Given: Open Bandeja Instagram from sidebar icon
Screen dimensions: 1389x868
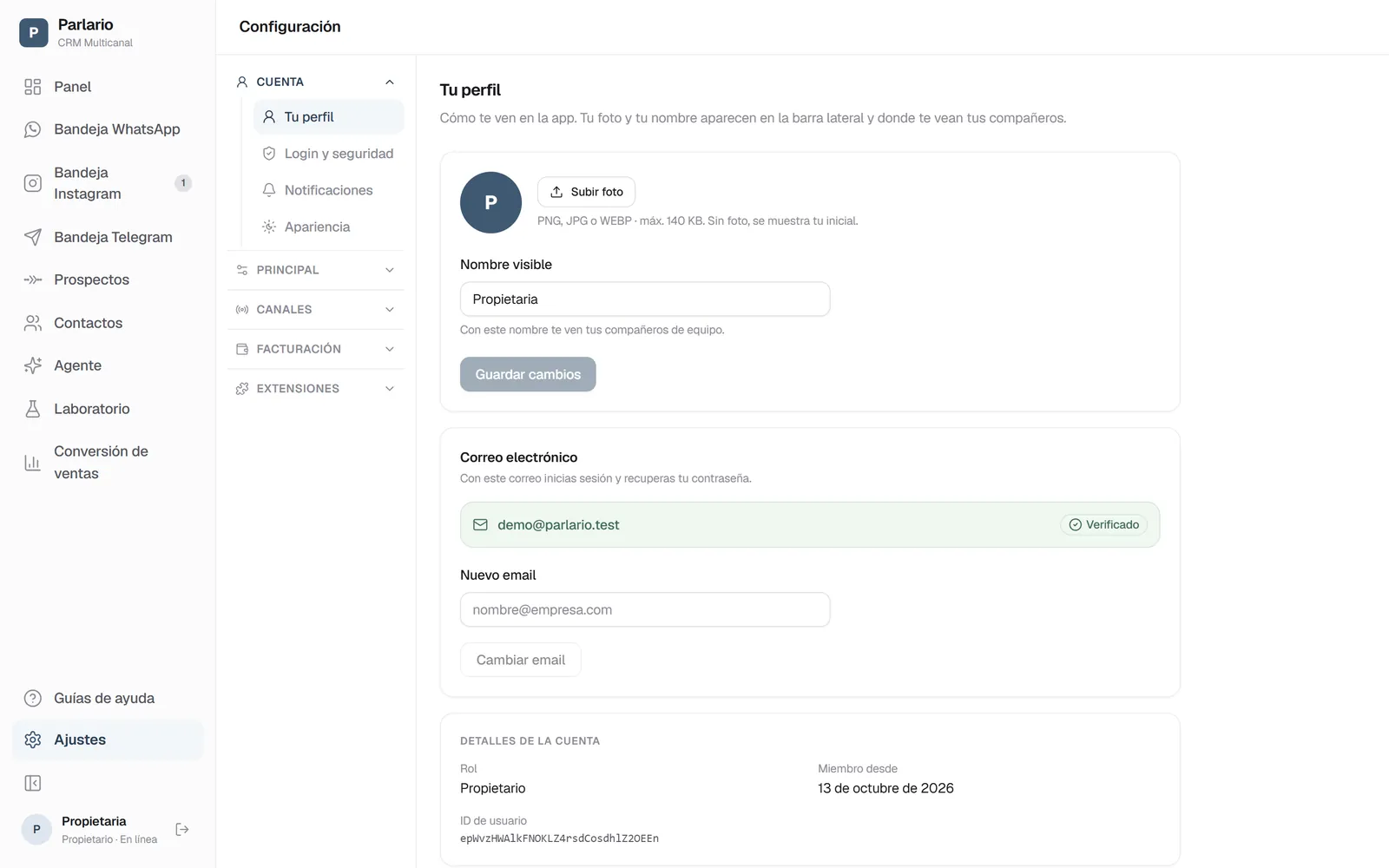Looking at the screenshot, I should (33, 183).
